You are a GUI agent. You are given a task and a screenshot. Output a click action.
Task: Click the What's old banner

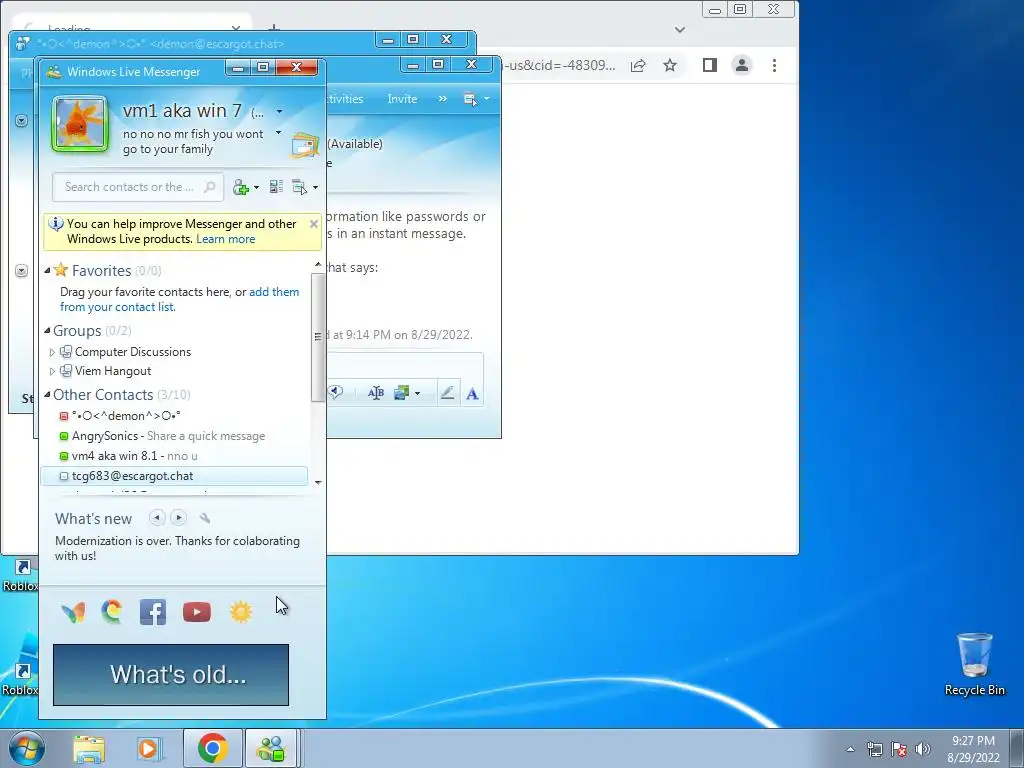(171, 675)
